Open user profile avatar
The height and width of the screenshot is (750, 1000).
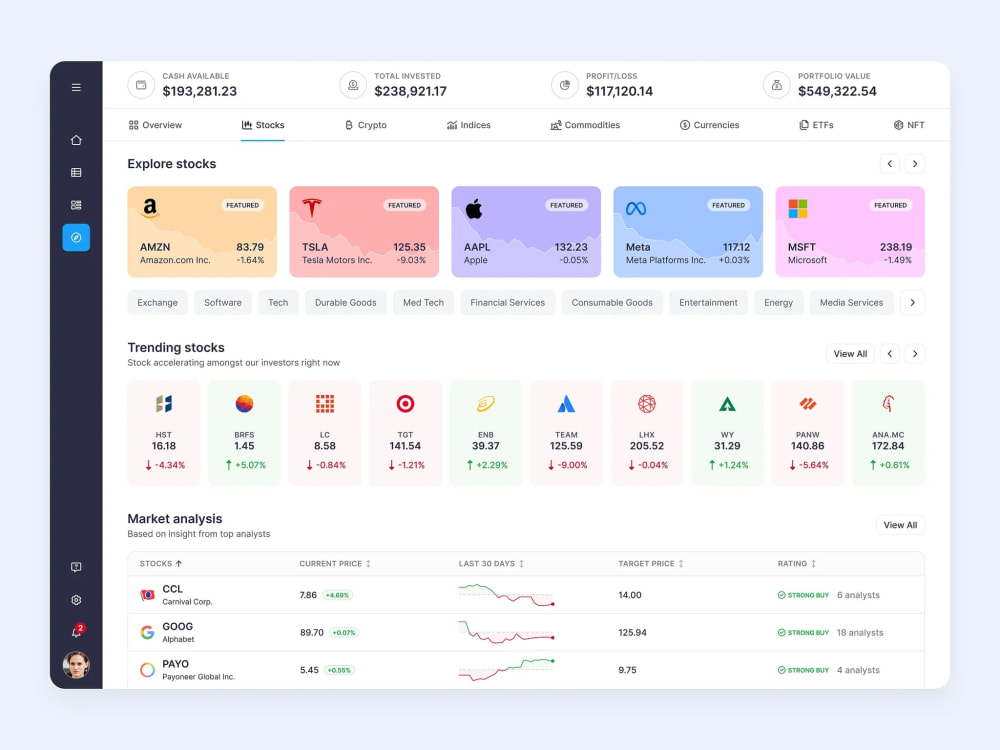point(76,665)
